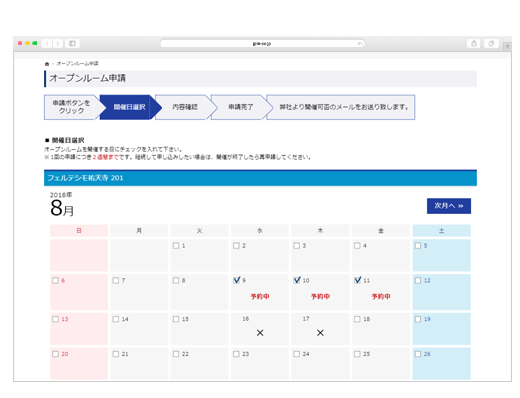The height and width of the screenshot is (398, 520).
Task: Open the share icon in browser toolbar
Action: coord(474,43)
